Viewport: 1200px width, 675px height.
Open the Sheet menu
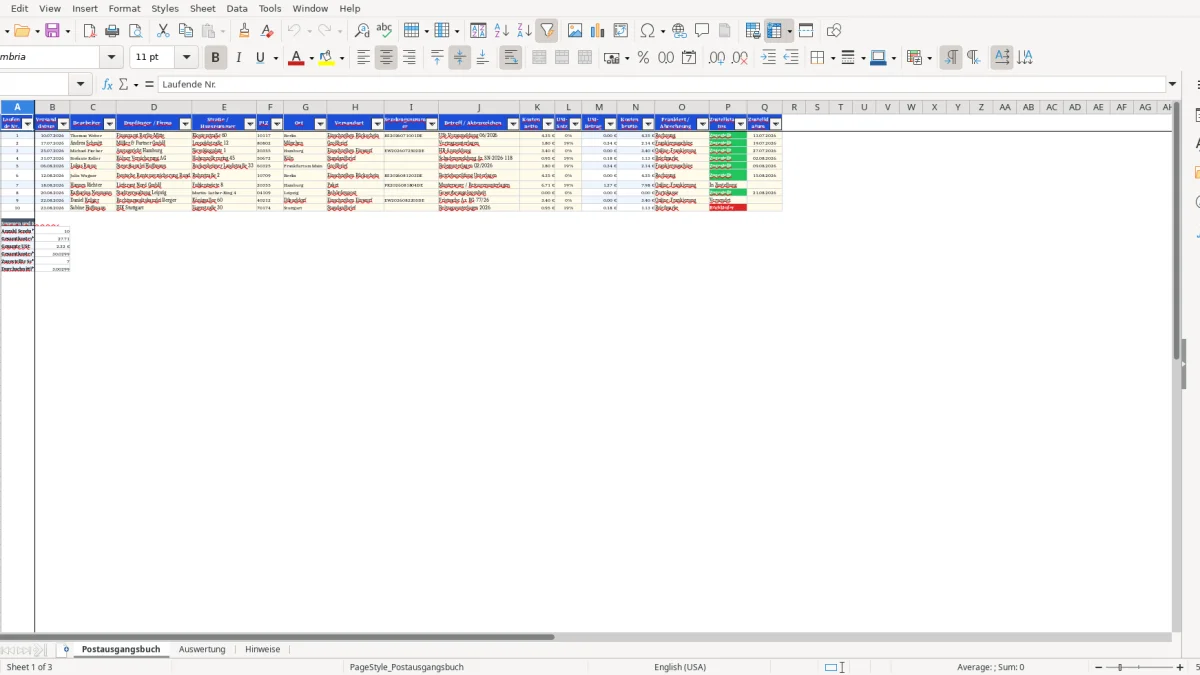coord(202,8)
